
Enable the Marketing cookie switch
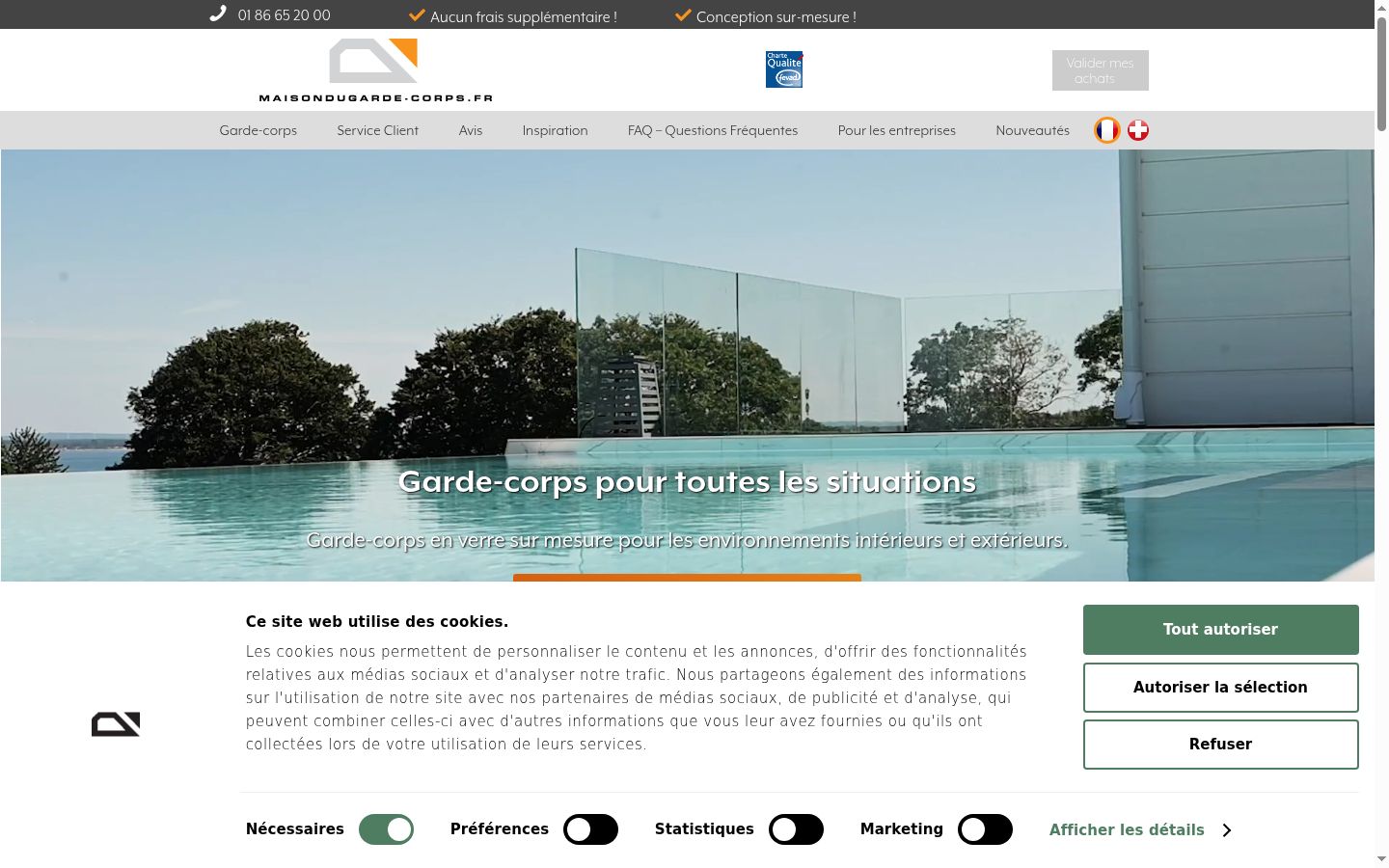coord(985,829)
